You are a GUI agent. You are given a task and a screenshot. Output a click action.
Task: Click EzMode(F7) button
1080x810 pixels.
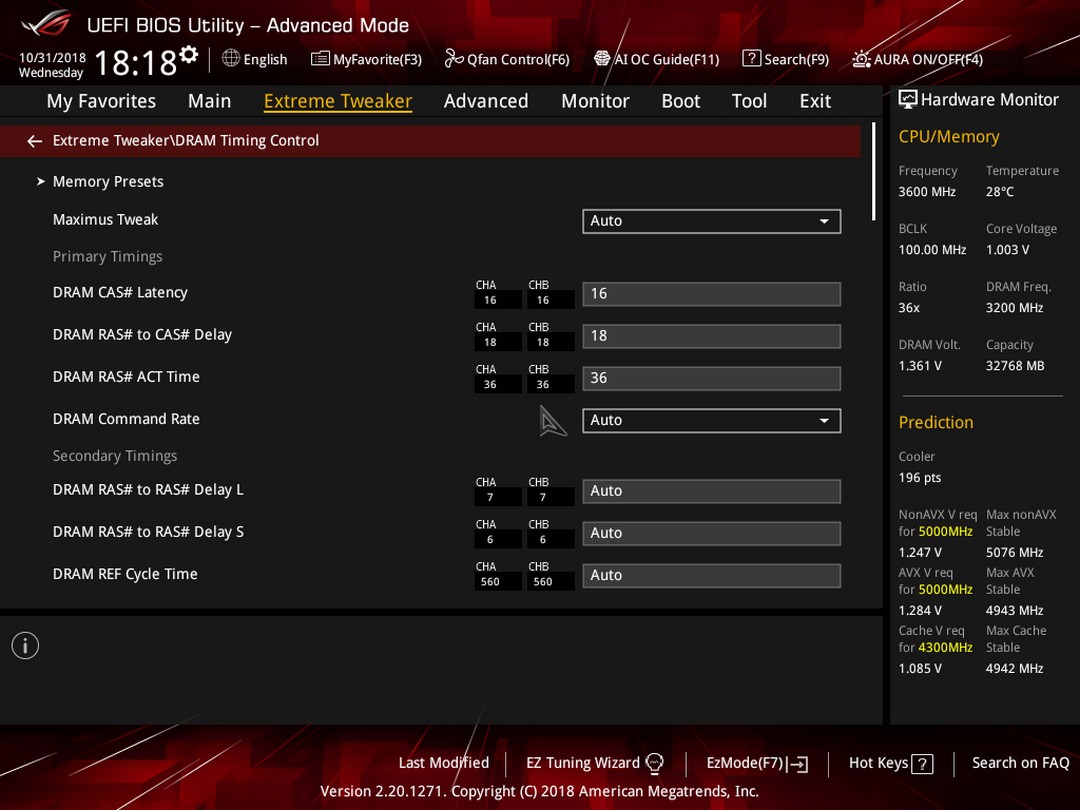coord(757,763)
